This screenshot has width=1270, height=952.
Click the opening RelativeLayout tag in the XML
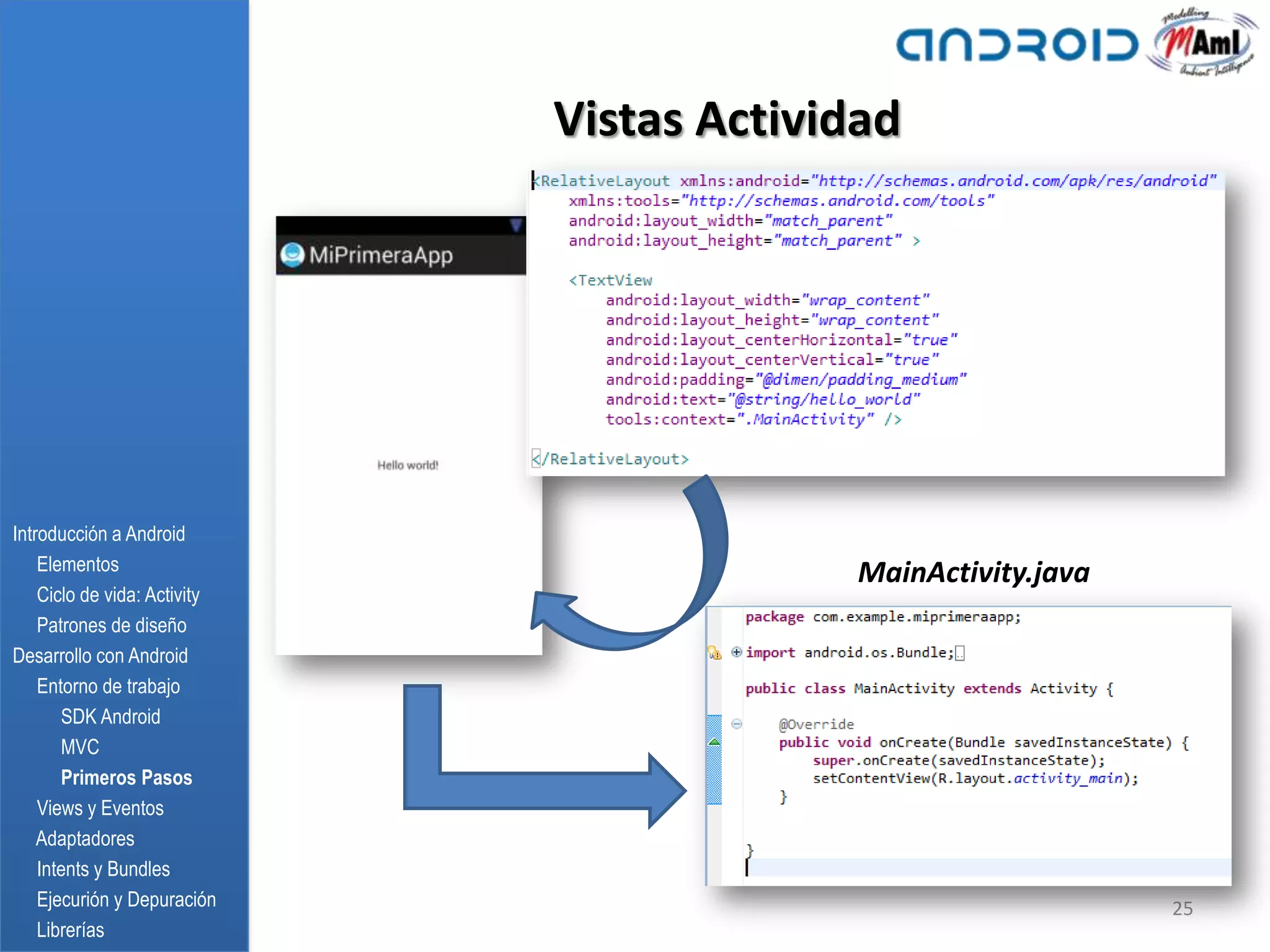pos(602,180)
